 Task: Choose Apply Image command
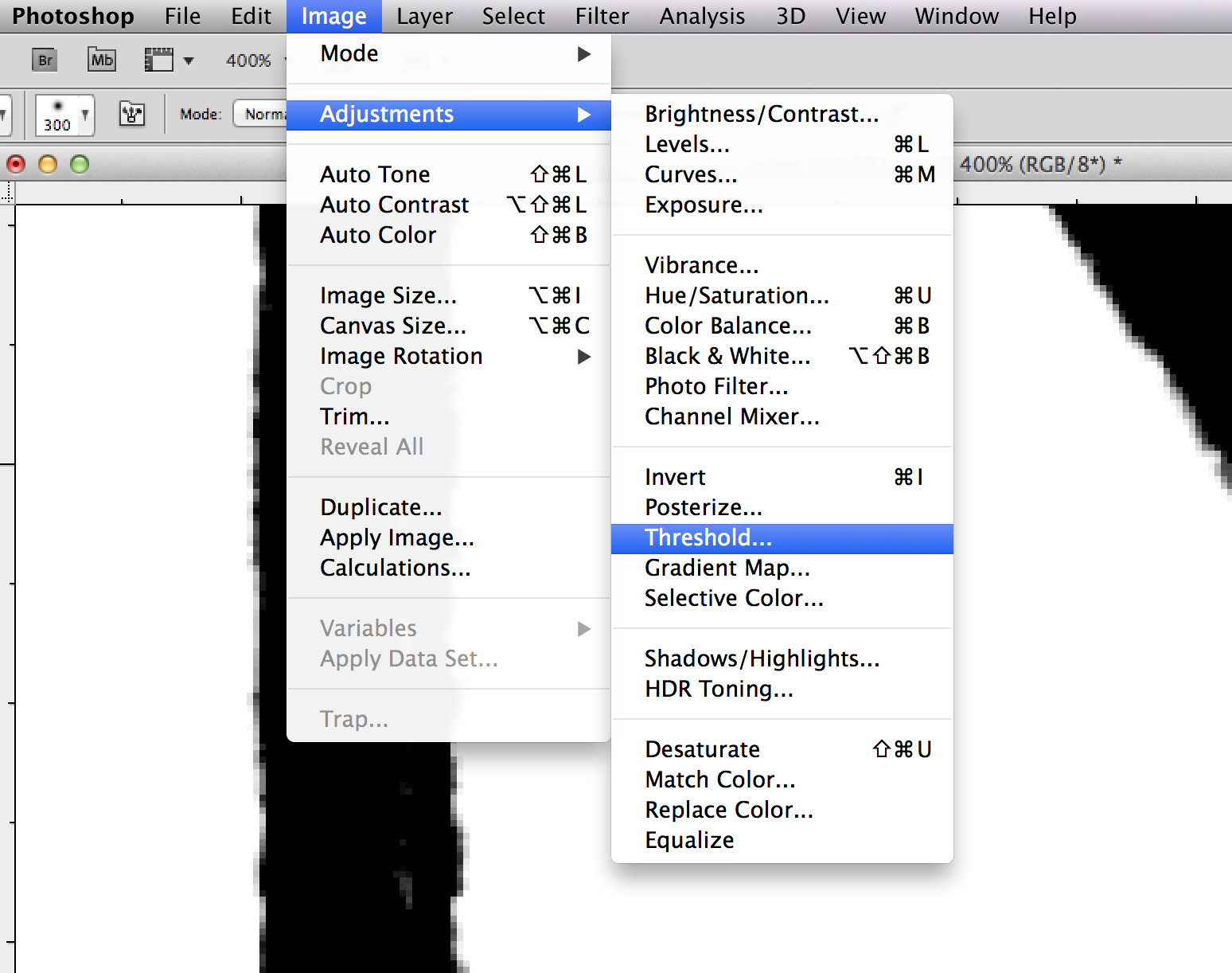449,537
